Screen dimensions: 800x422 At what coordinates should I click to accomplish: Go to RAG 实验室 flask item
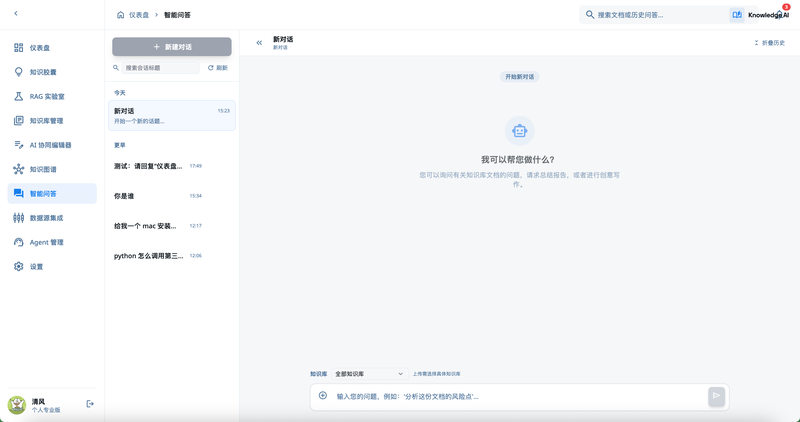click(52, 96)
